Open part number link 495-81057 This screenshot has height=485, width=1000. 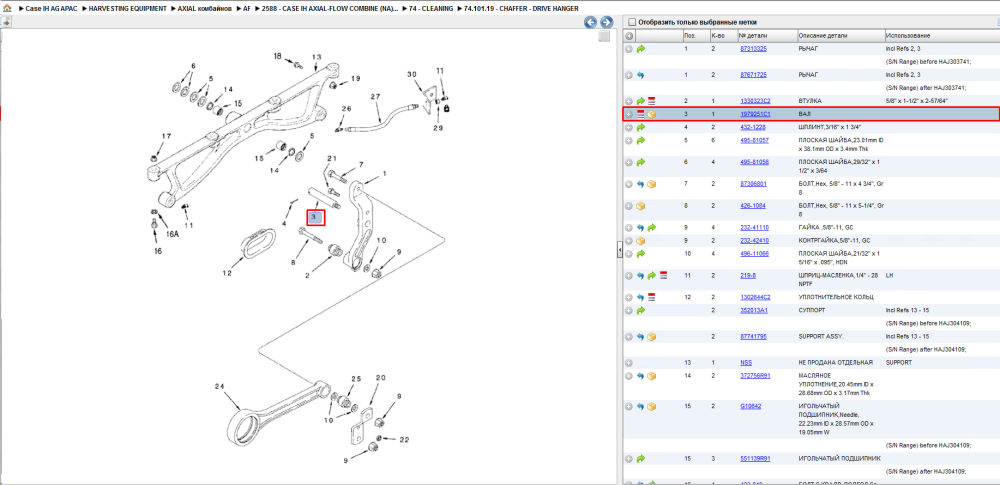754,140
